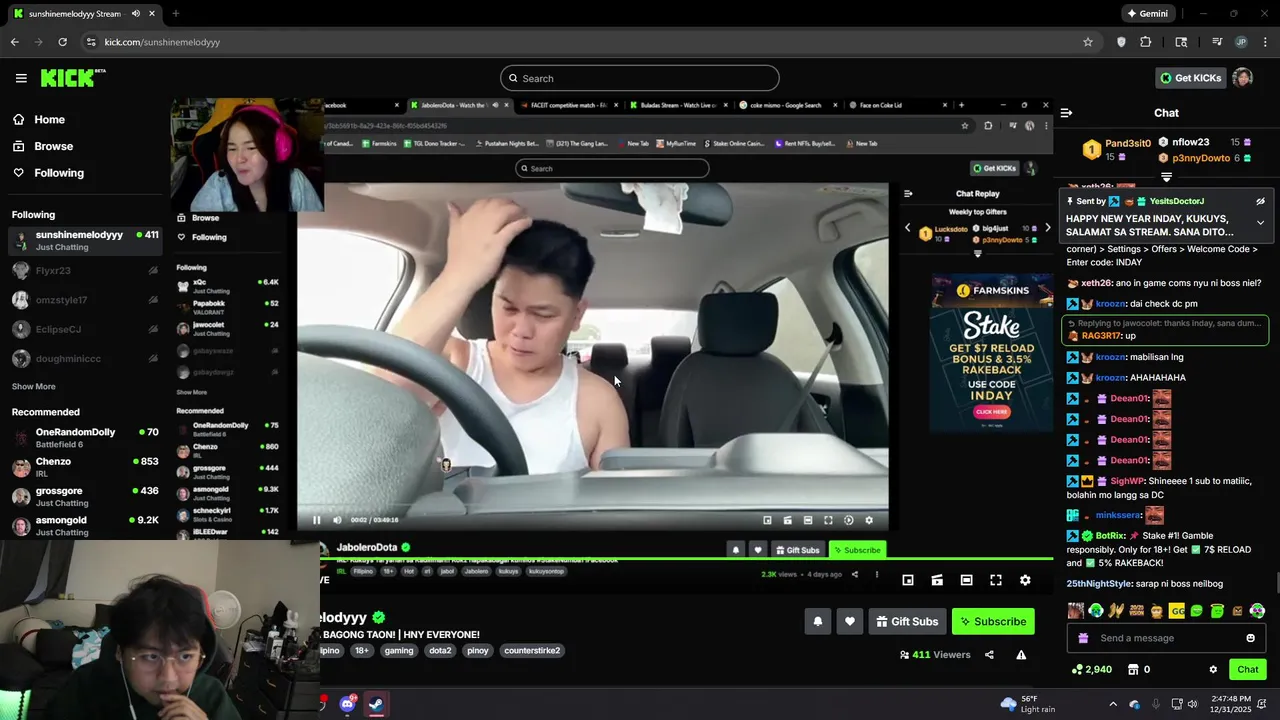Open the taskbar clock and date
This screenshot has height=720, width=1280.
1230,704
